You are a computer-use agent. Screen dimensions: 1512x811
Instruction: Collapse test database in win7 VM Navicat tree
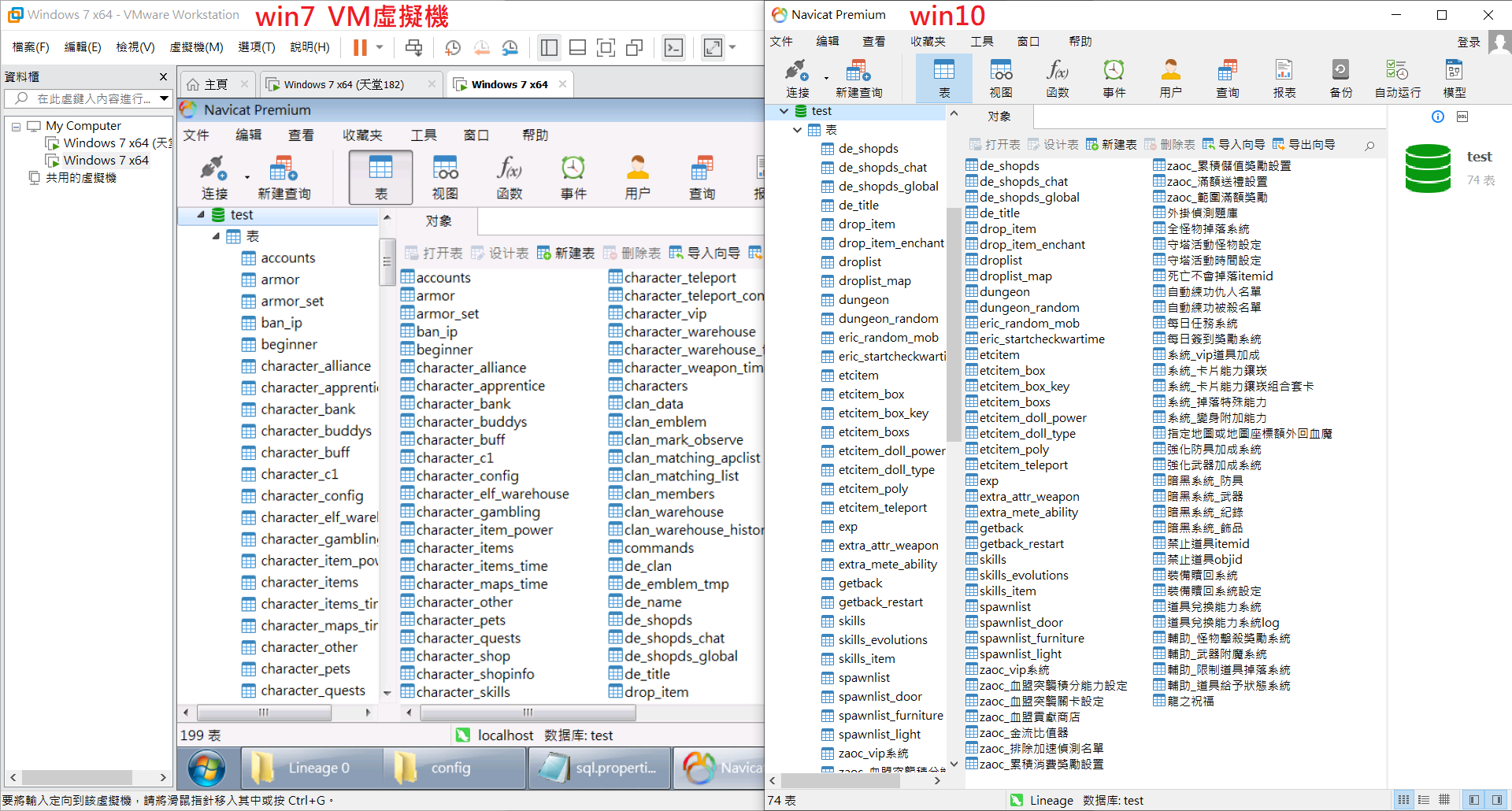pos(201,215)
